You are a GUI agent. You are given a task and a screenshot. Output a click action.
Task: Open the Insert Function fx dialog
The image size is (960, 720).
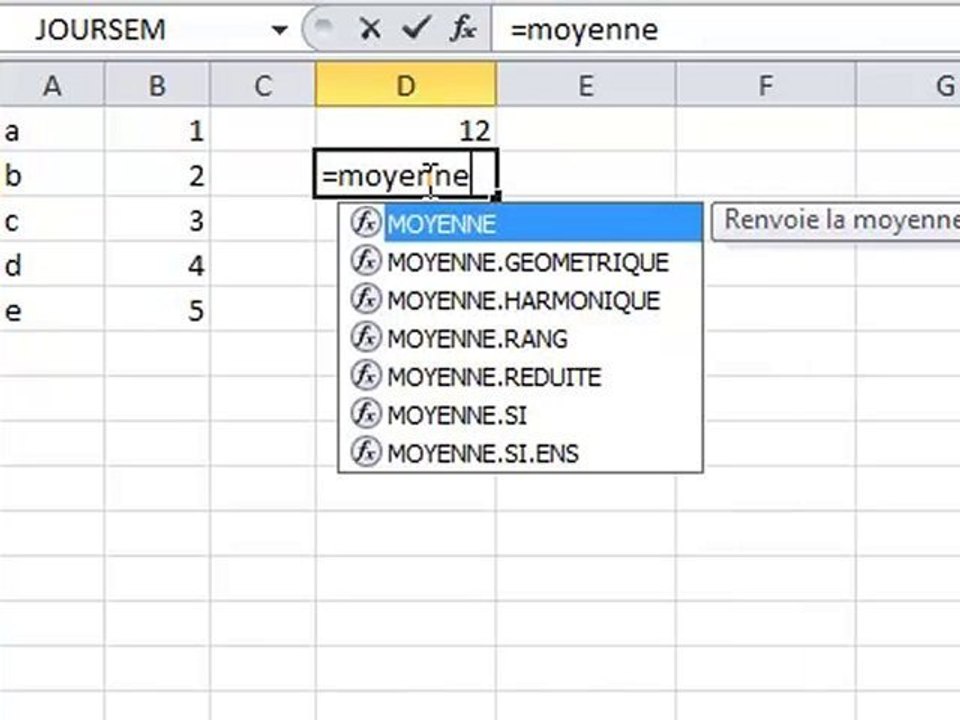462,28
